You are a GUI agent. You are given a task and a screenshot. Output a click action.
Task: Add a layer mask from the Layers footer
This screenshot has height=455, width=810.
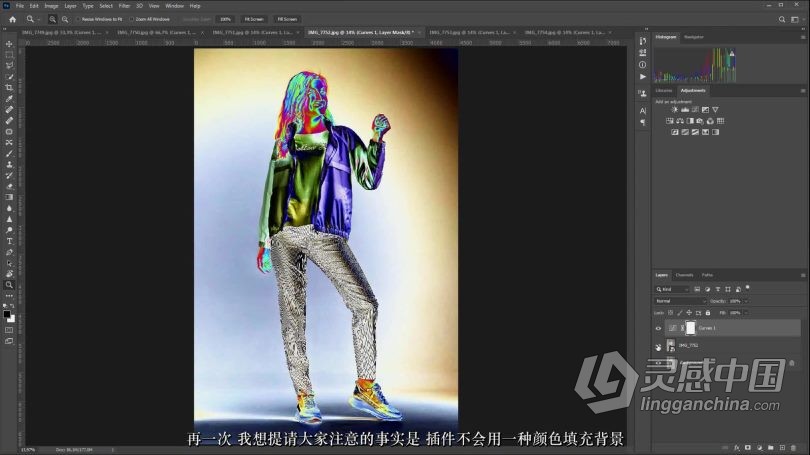748,448
